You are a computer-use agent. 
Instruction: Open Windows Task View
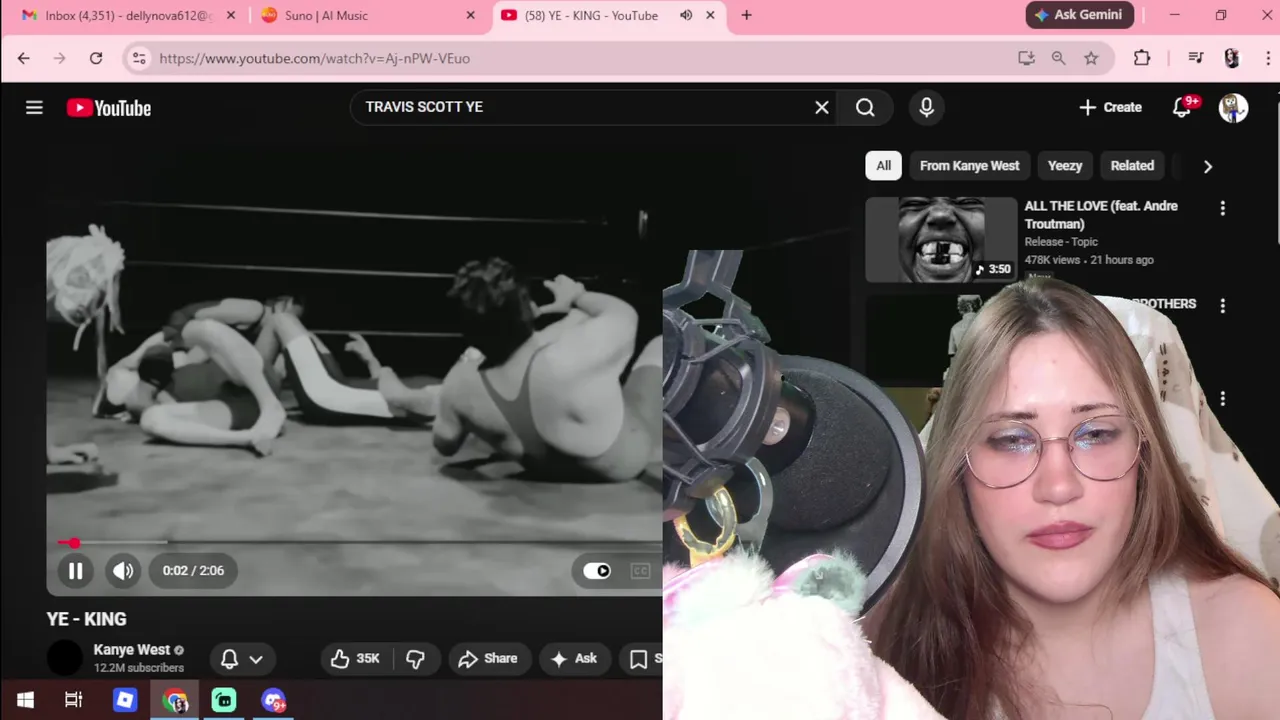pos(74,700)
